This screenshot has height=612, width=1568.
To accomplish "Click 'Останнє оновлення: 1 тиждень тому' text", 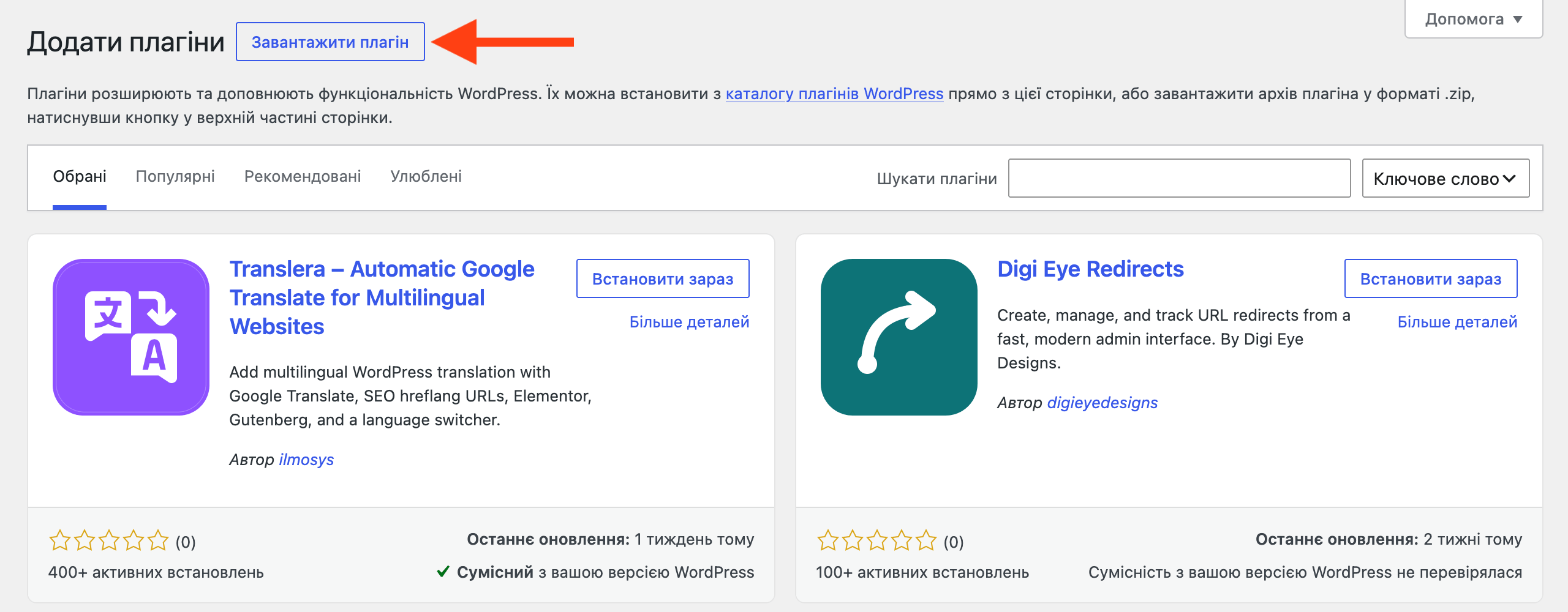I will click(611, 539).
